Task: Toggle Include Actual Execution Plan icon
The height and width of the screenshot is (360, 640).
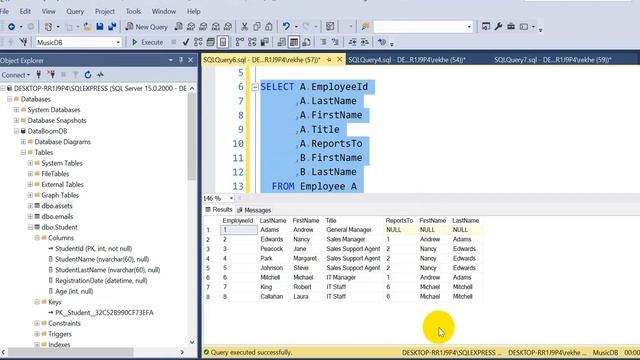Action: [x=240, y=42]
